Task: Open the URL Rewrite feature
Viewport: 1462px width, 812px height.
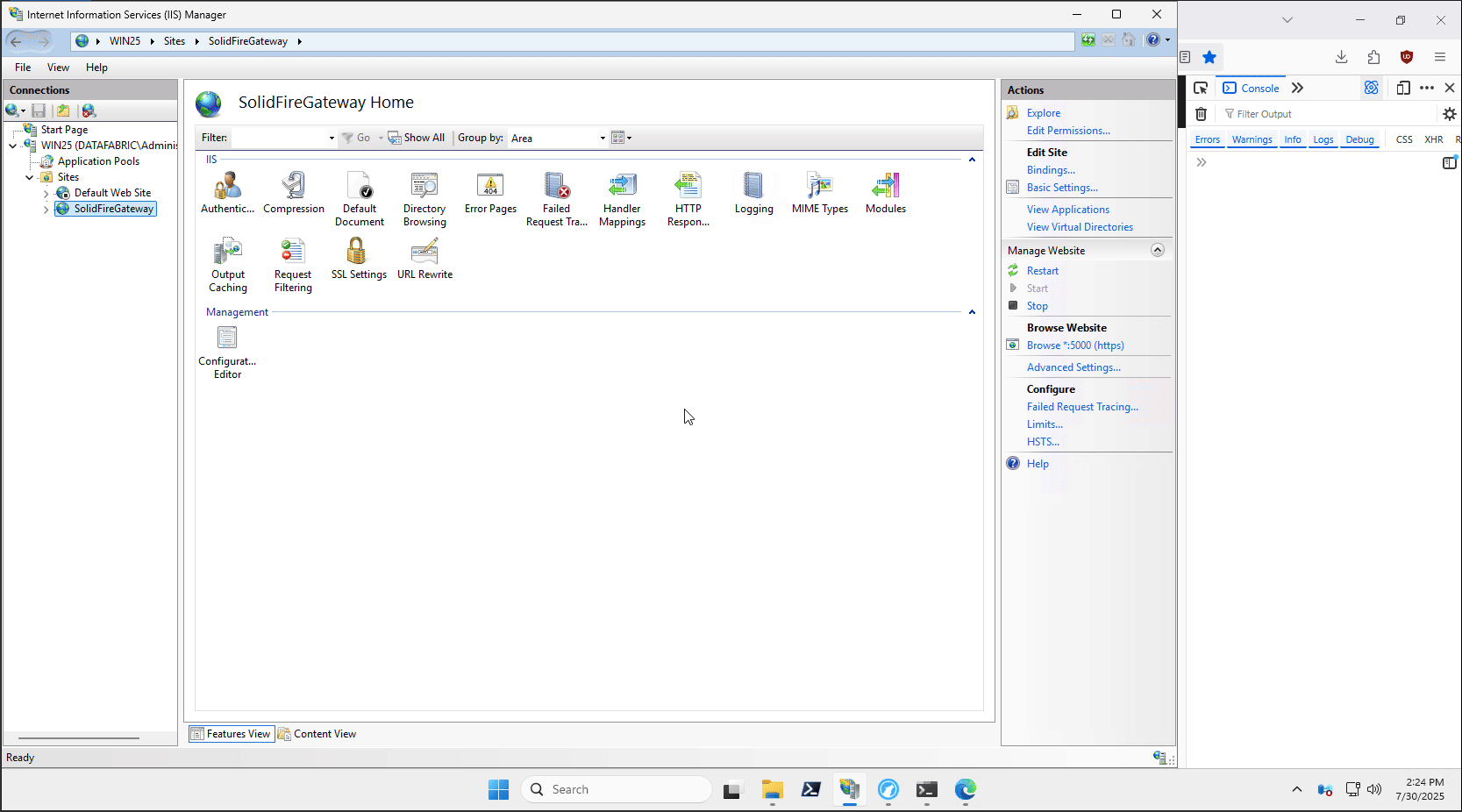Action: tap(424, 259)
